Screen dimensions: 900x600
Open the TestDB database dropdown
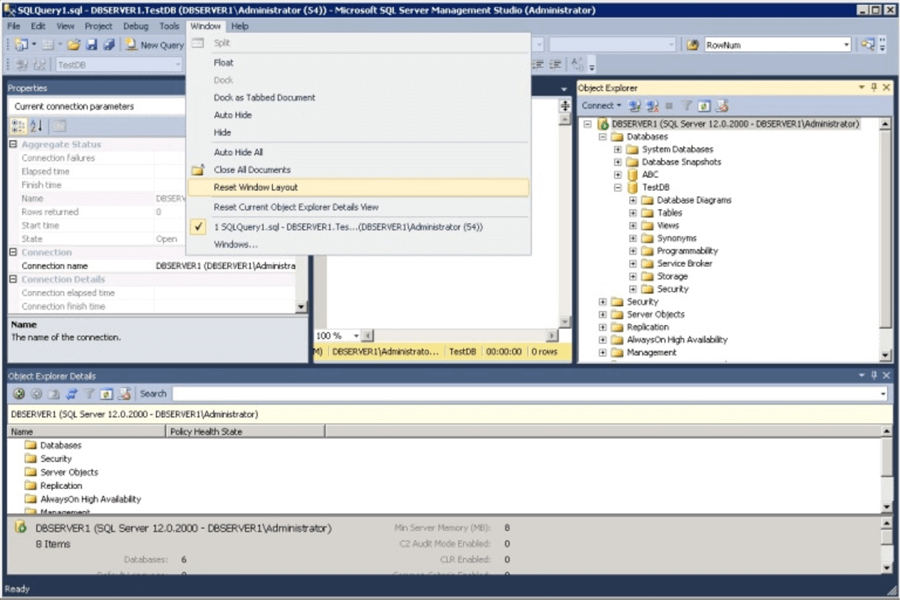point(177,65)
